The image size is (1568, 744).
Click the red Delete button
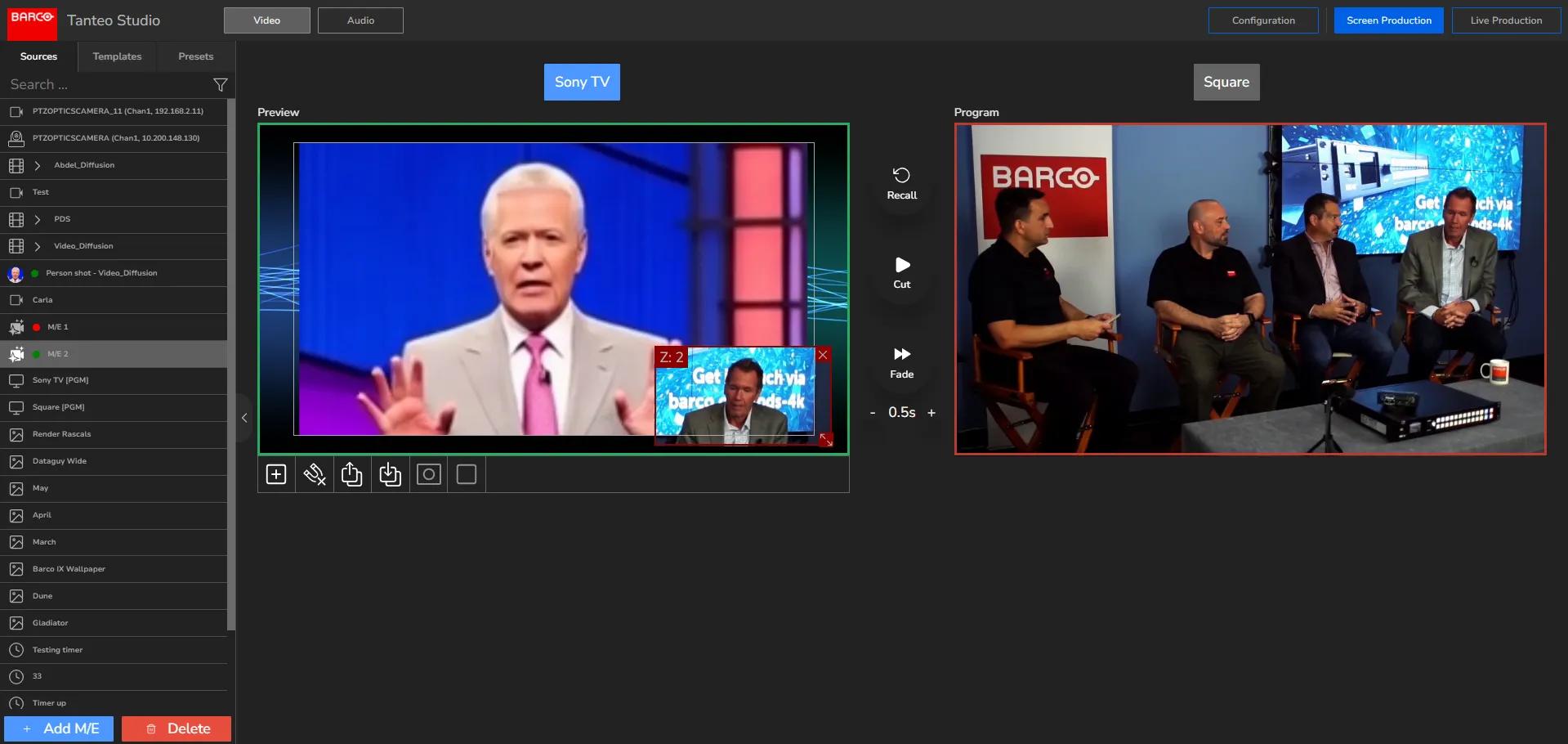click(176, 728)
